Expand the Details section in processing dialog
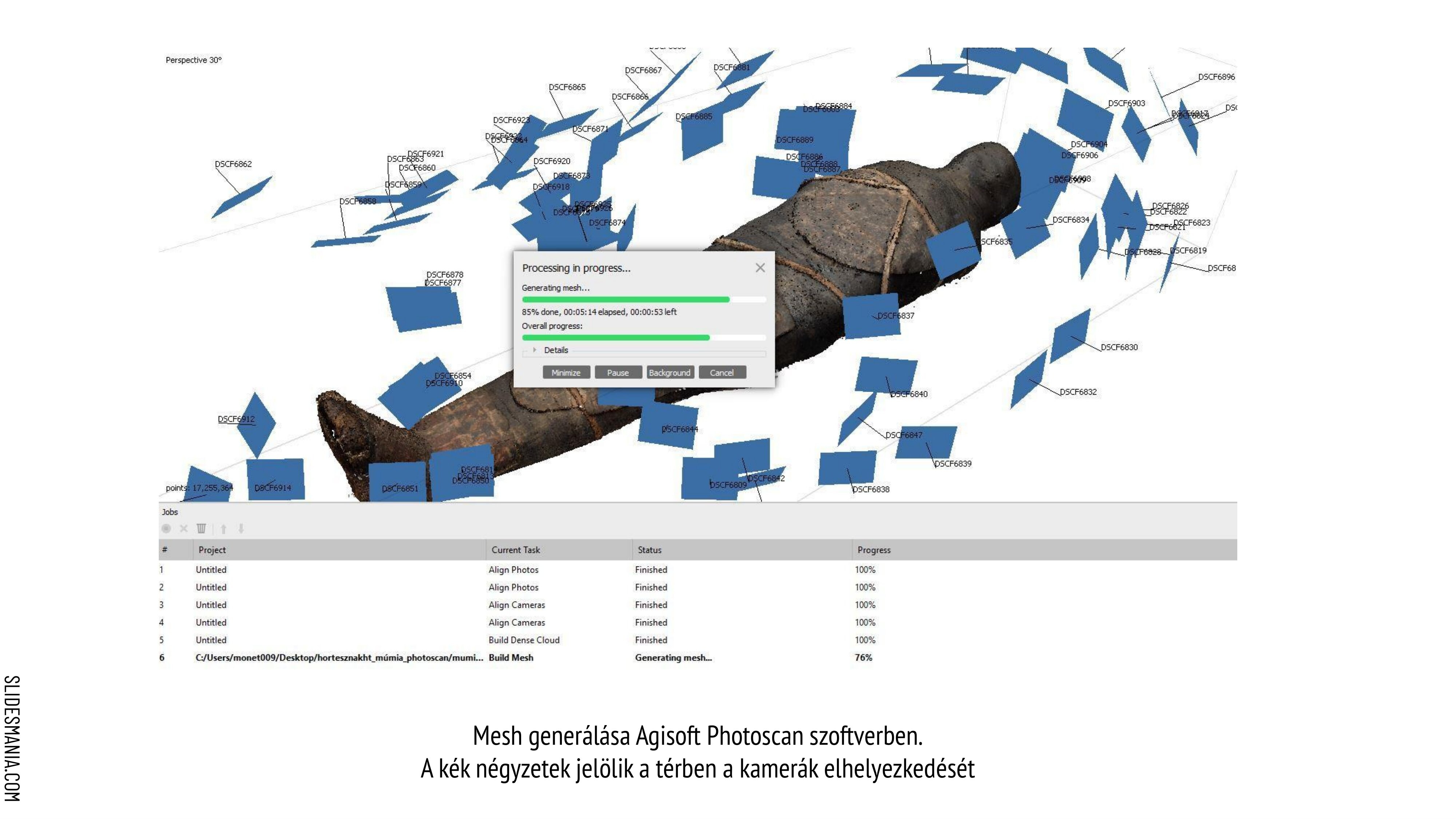The width and height of the screenshot is (1456, 819). pos(535,350)
